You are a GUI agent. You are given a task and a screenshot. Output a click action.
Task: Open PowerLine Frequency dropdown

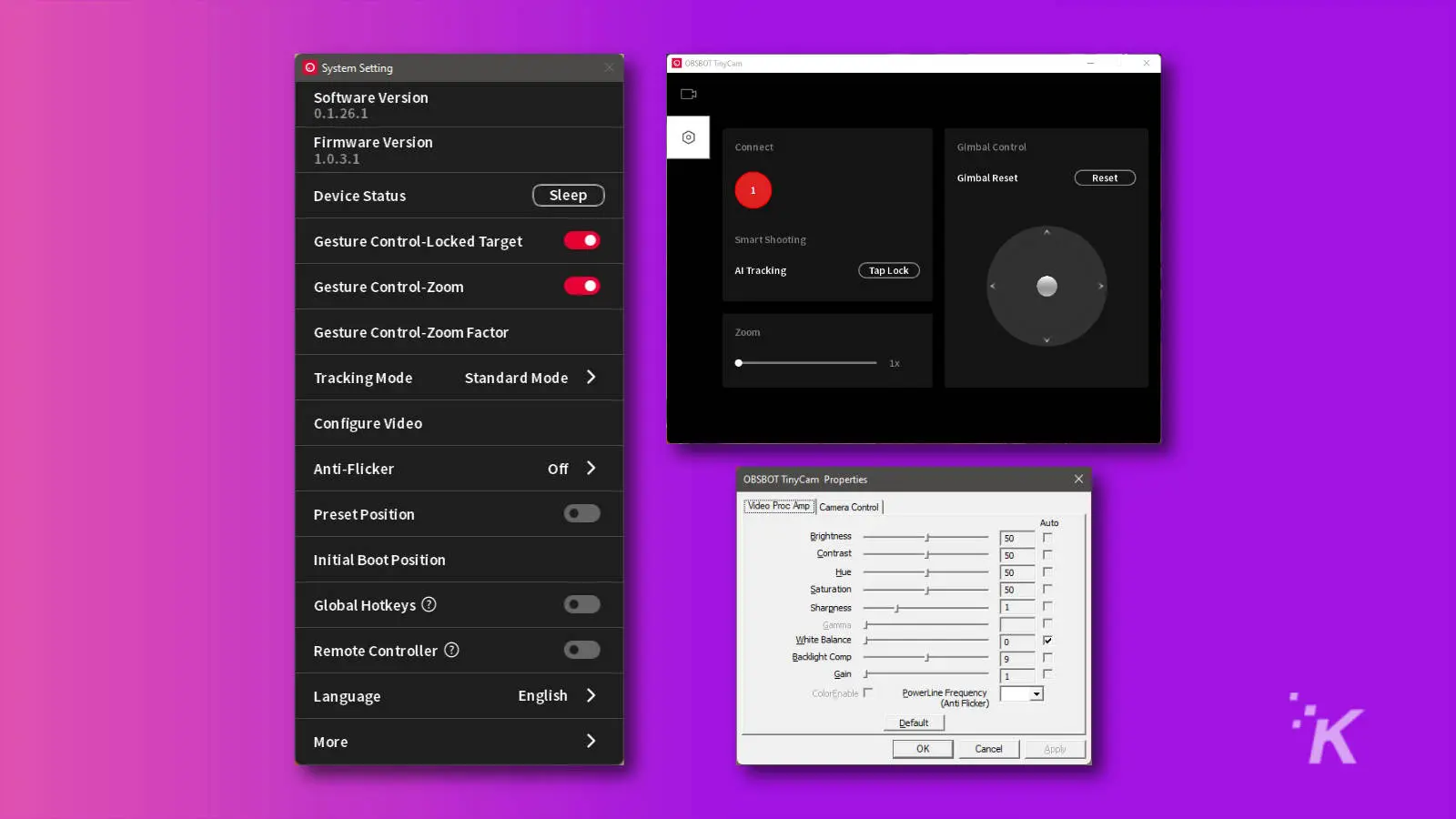(x=1036, y=694)
